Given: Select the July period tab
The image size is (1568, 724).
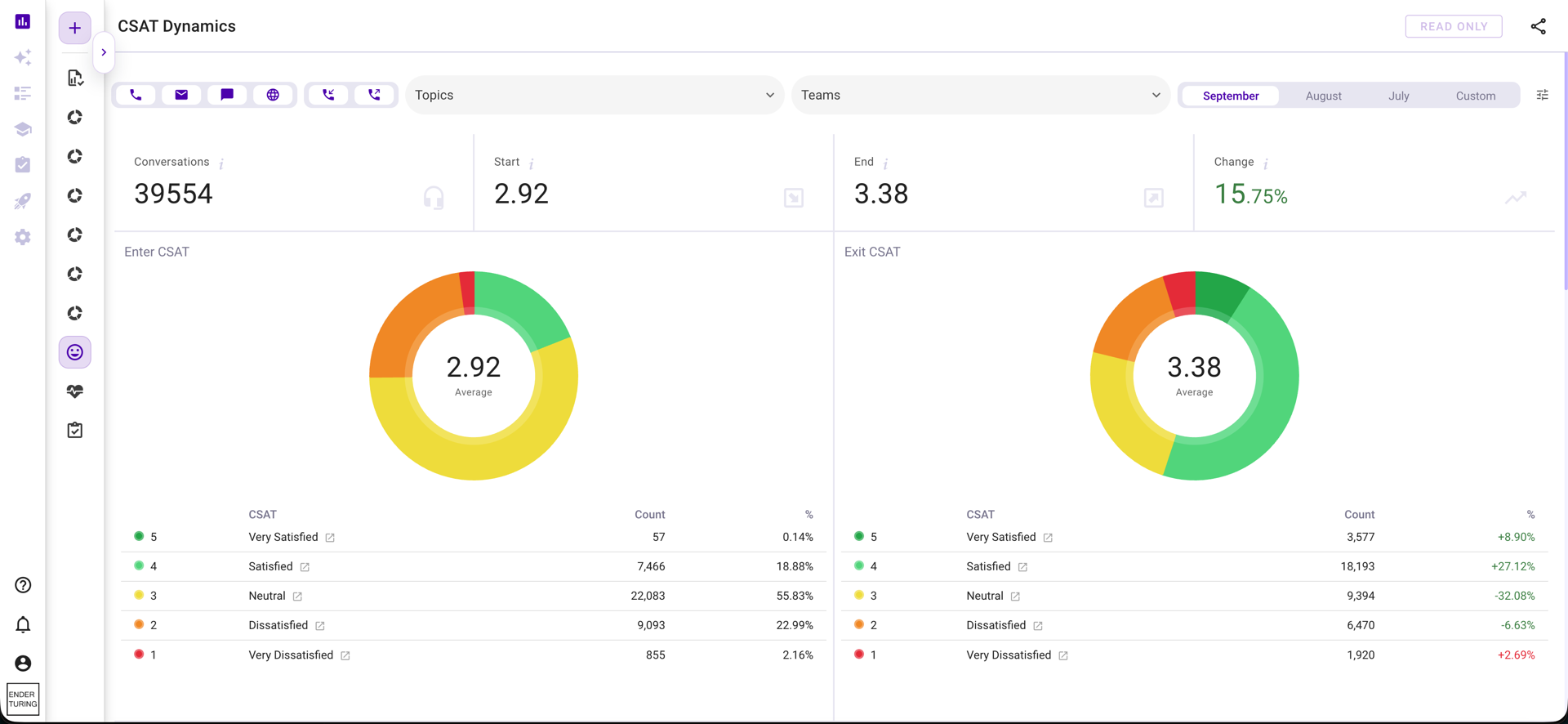Looking at the screenshot, I should 1399,96.
